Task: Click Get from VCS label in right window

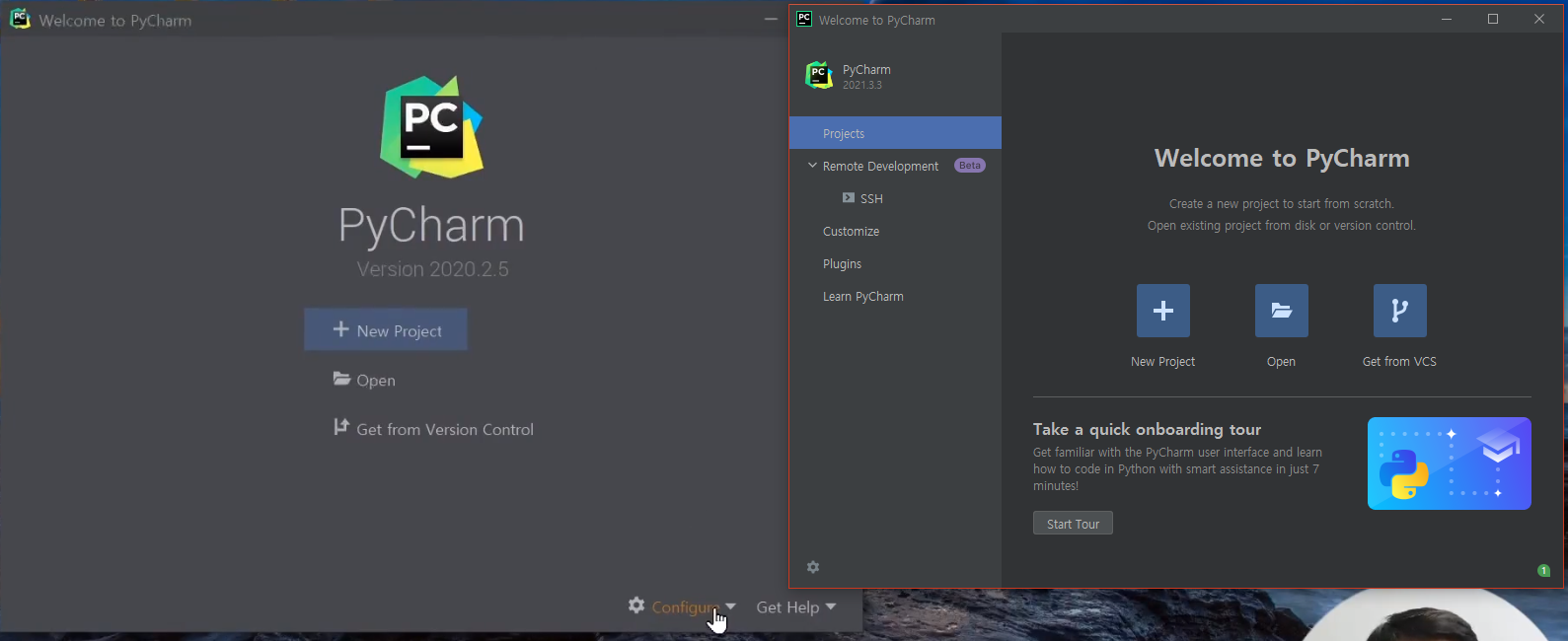Action: point(1399,362)
